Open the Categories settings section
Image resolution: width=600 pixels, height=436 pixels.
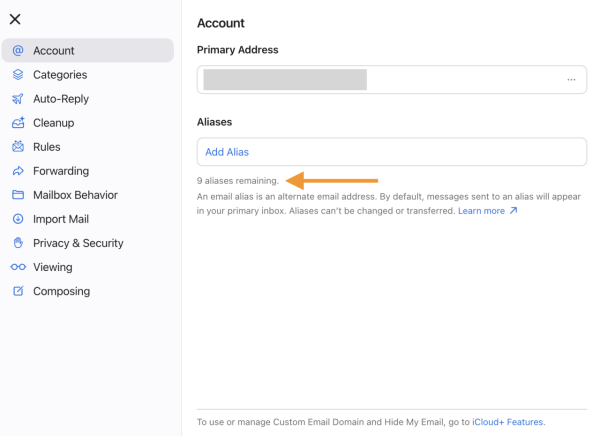pos(88,75)
